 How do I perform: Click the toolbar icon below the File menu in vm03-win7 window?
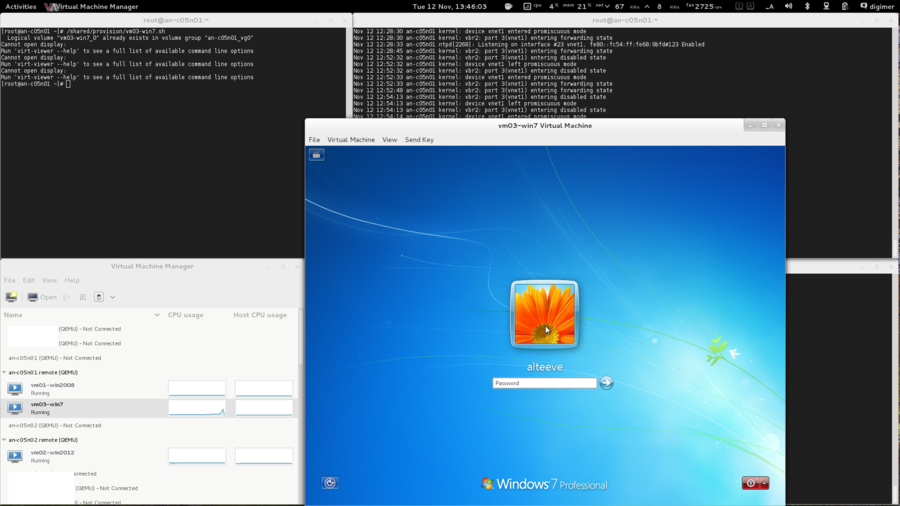click(x=316, y=155)
